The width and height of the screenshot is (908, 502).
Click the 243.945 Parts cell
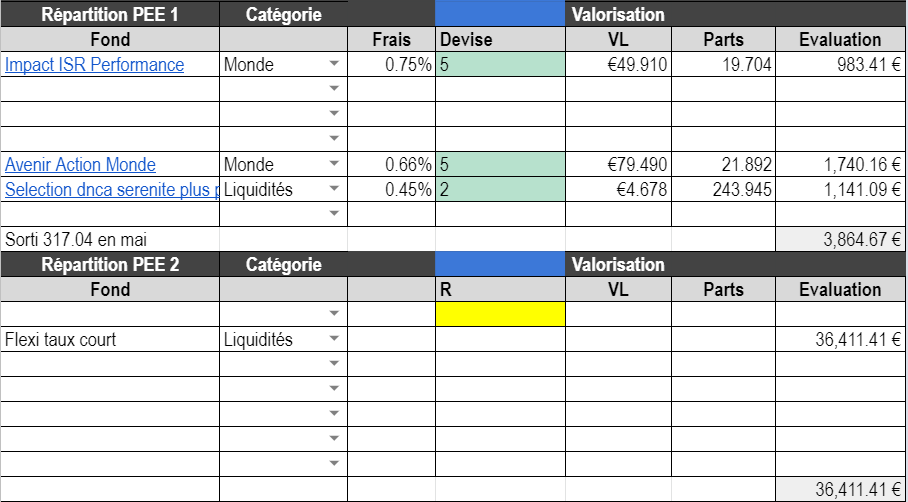722,190
